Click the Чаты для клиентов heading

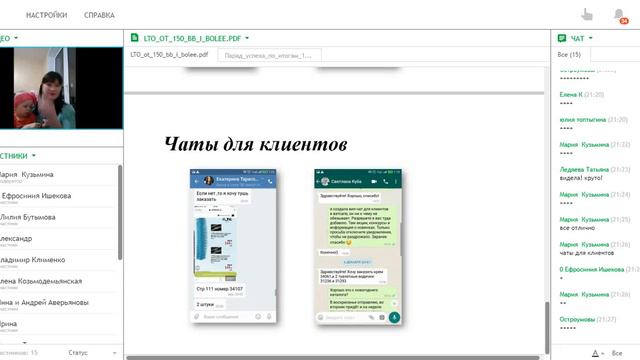[256, 144]
